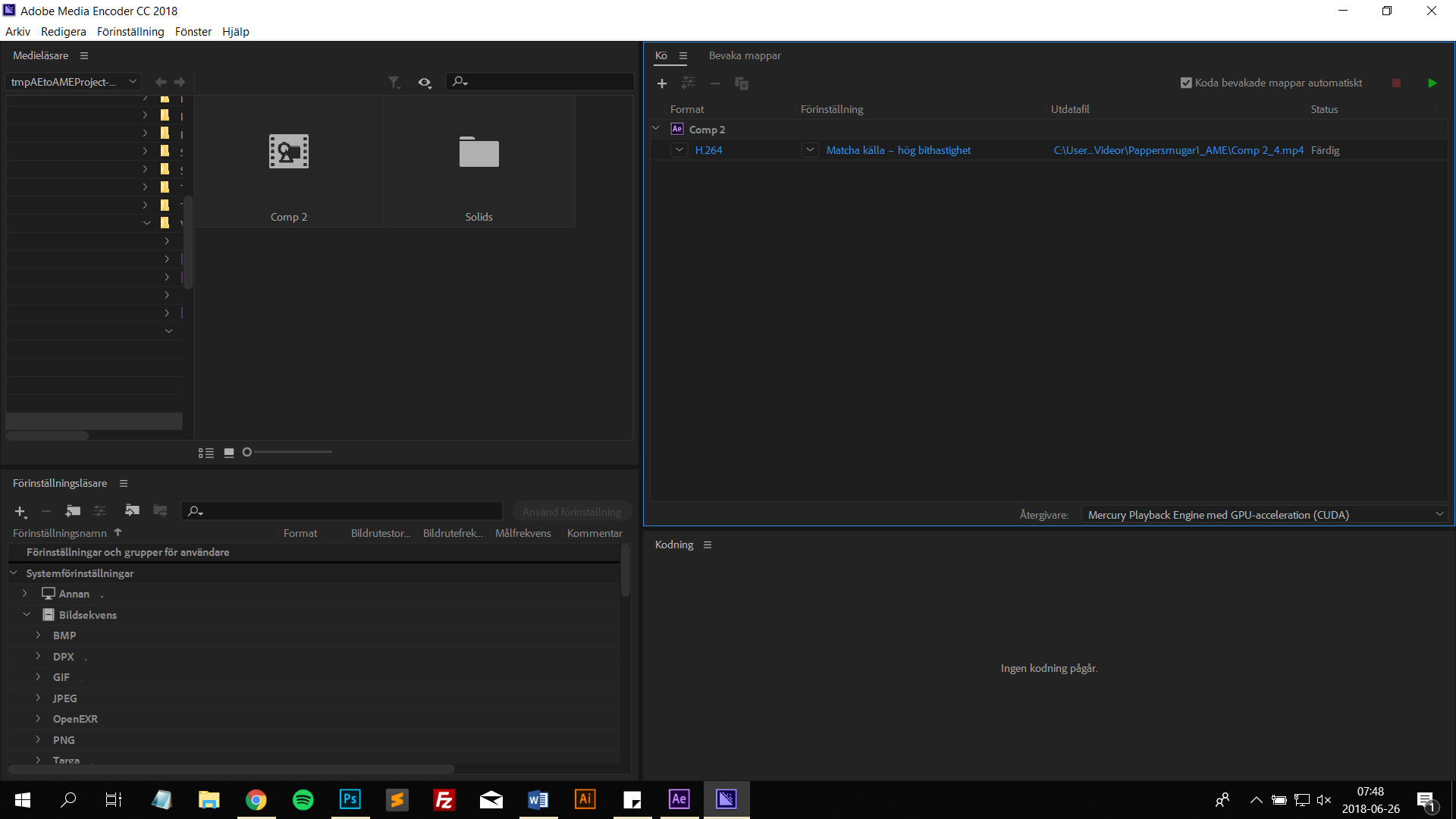Click the media browser search field

click(x=540, y=82)
